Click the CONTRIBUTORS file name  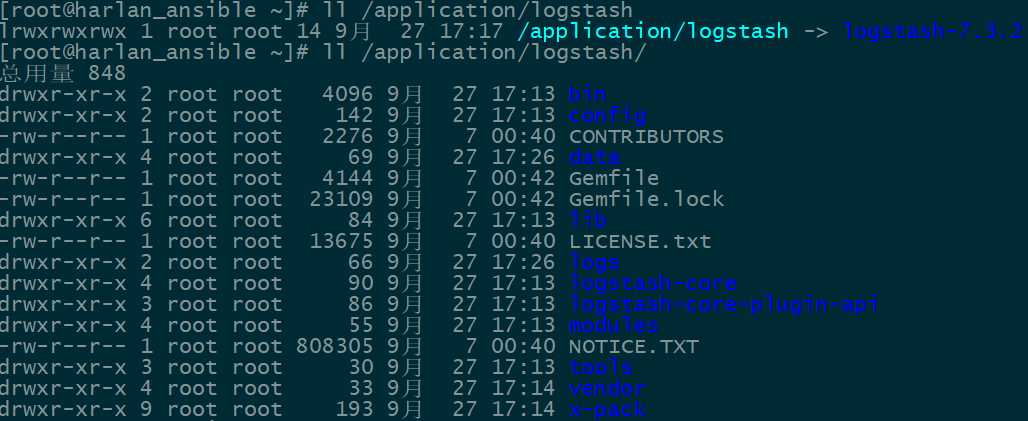click(x=646, y=136)
